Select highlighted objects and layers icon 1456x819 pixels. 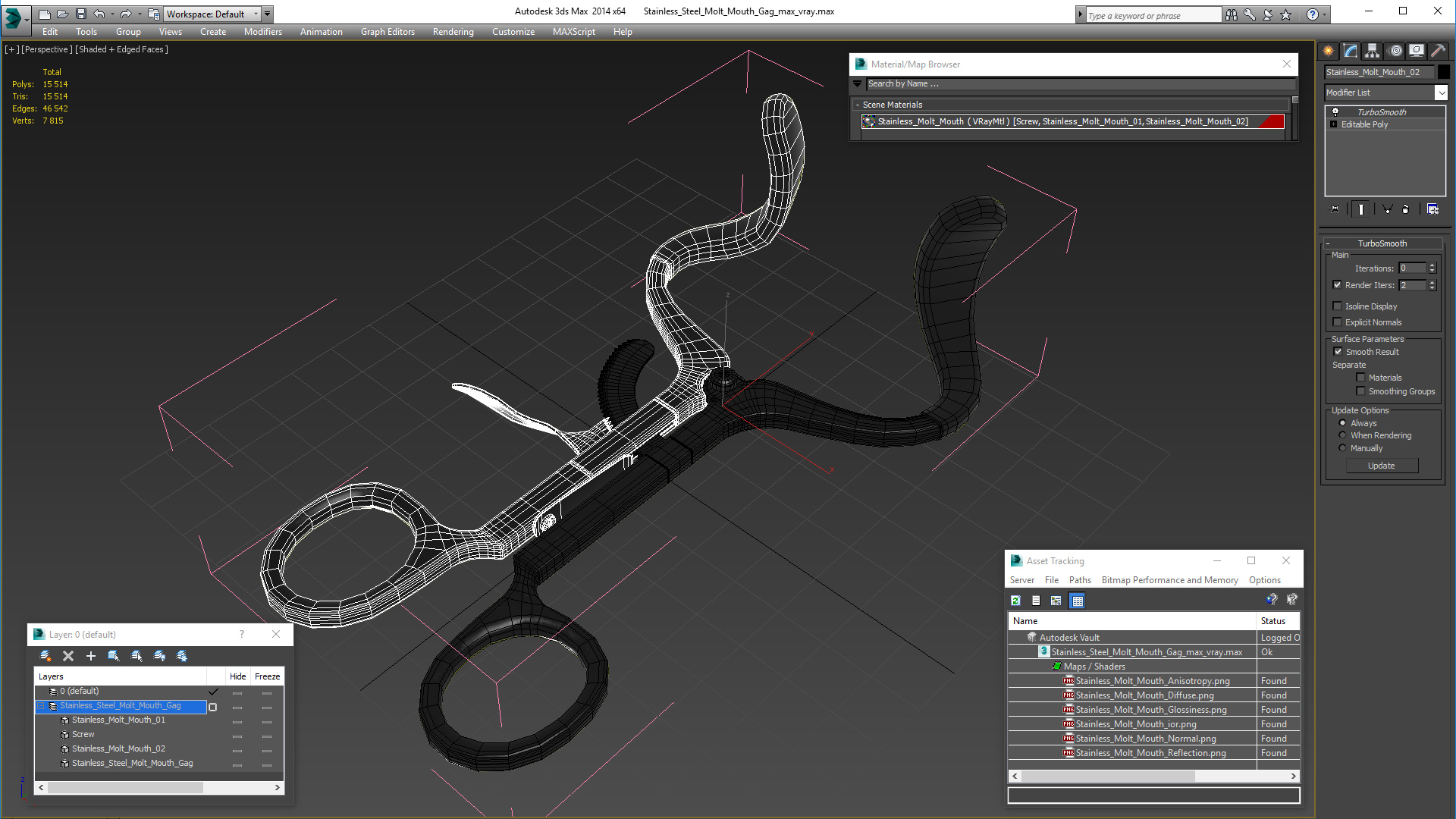(114, 656)
